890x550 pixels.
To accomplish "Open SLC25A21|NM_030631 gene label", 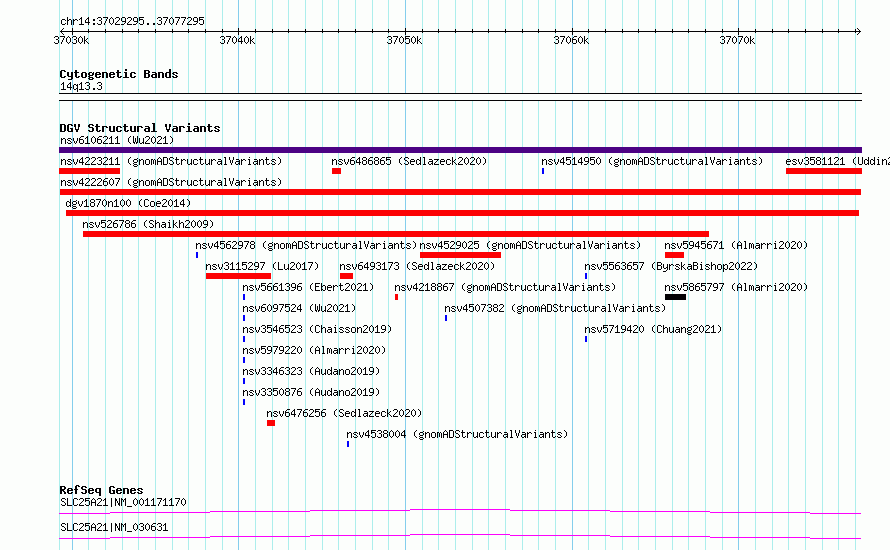I will (114, 527).
